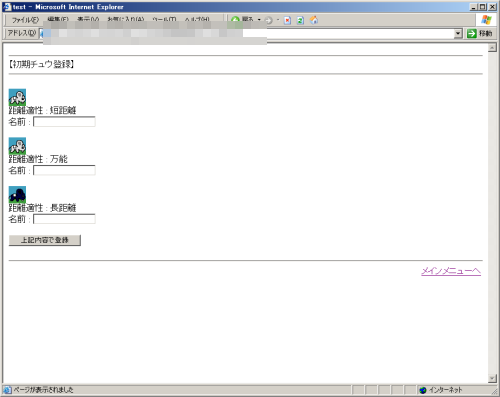Maximize the Internet Explorer window
The height and width of the screenshot is (397, 500).
[x=482, y=7]
